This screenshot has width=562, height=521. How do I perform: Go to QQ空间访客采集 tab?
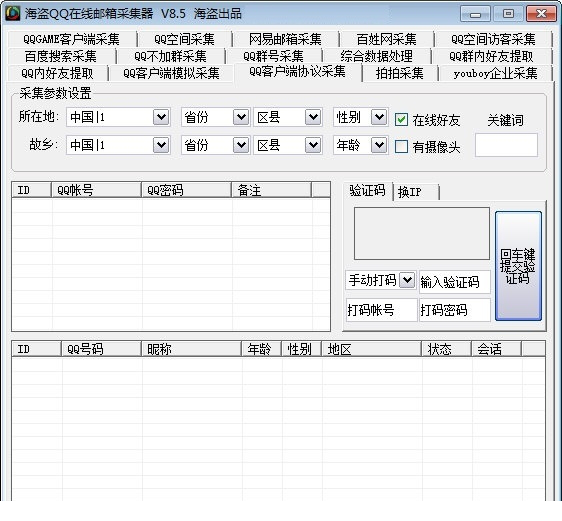[493, 39]
